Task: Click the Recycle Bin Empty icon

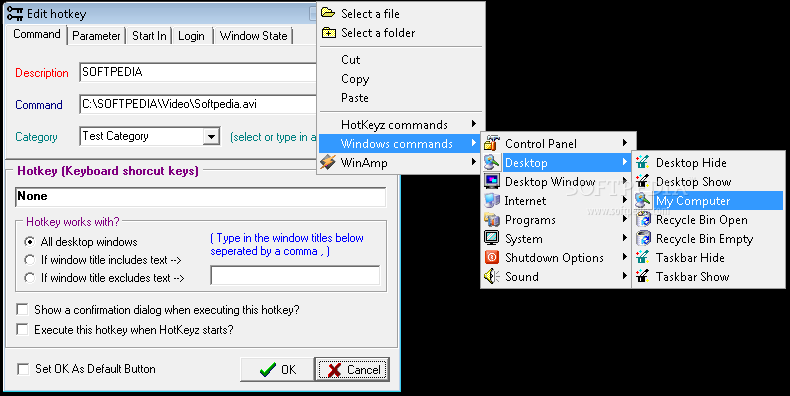Action: [642, 238]
